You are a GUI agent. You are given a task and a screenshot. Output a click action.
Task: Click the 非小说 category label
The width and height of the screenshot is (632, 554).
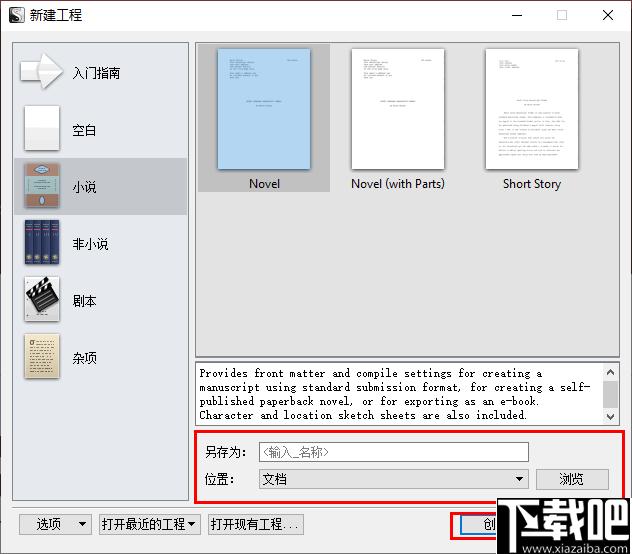[x=90, y=244]
